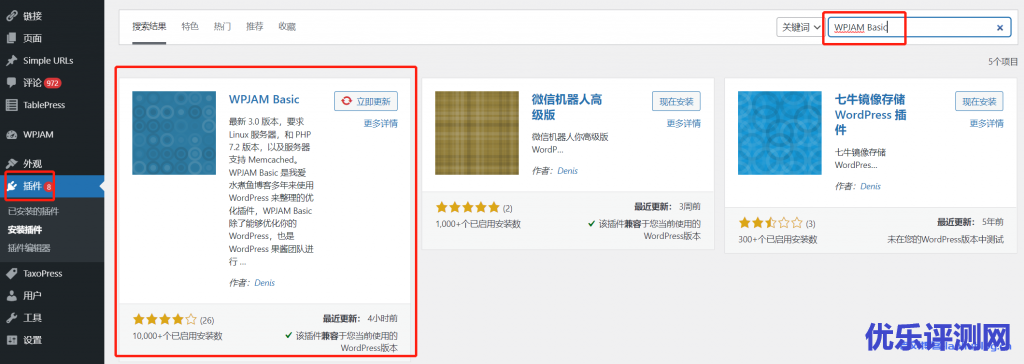Click the 链接 chain icon in sidebar

point(11,16)
